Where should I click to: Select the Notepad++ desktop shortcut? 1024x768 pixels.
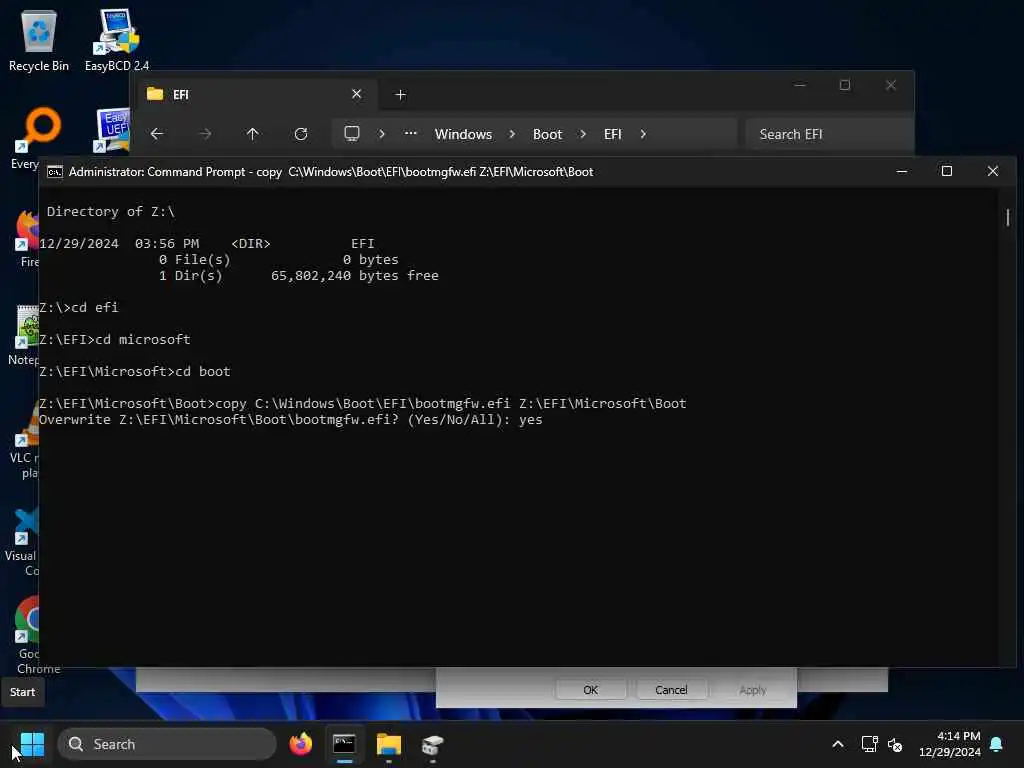tap(25, 334)
